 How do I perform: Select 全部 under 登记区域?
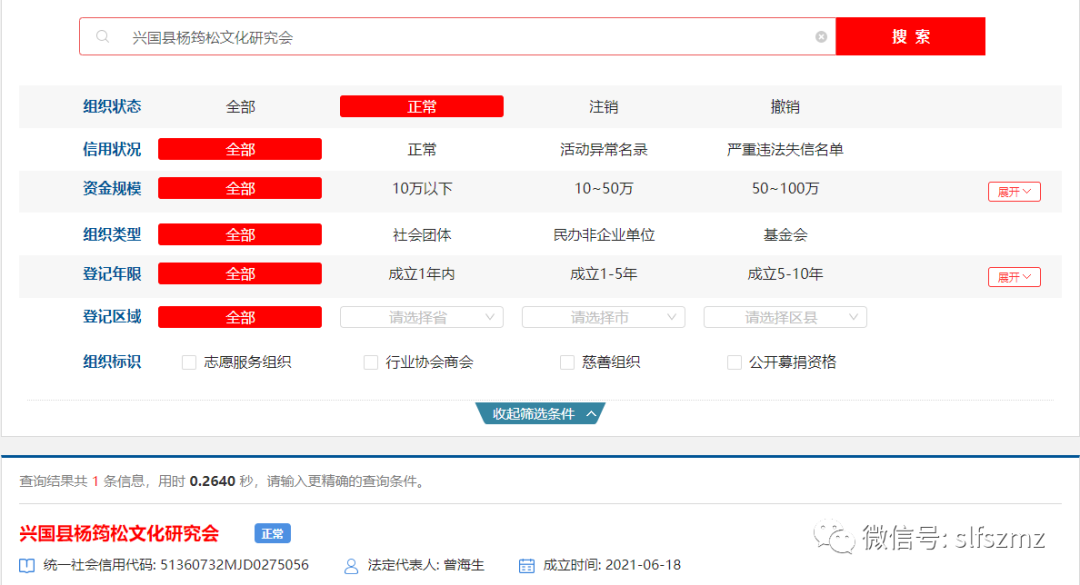click(x=240, y=317)
